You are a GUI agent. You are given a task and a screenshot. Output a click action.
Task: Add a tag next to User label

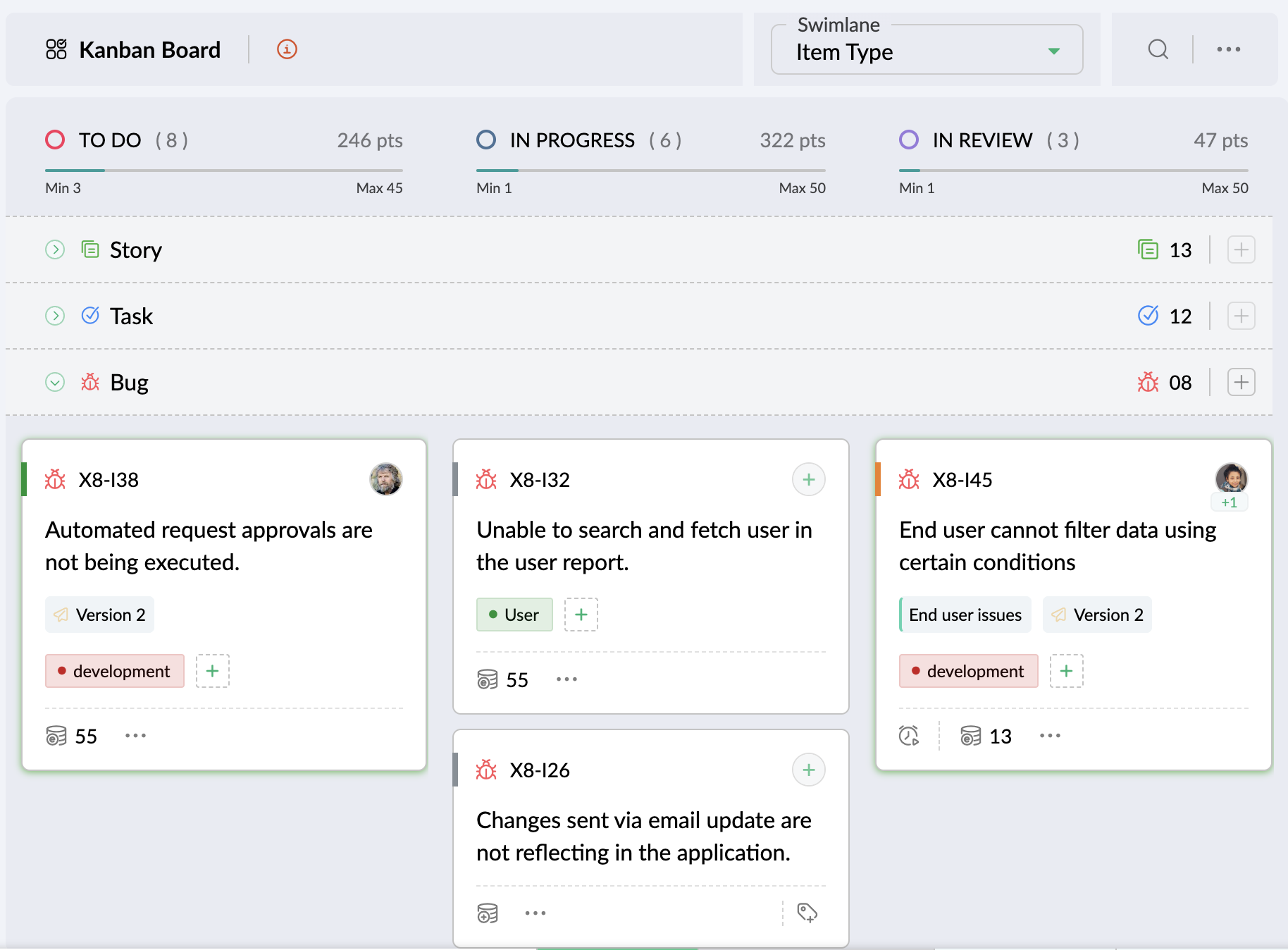click(x=581, y=615)
